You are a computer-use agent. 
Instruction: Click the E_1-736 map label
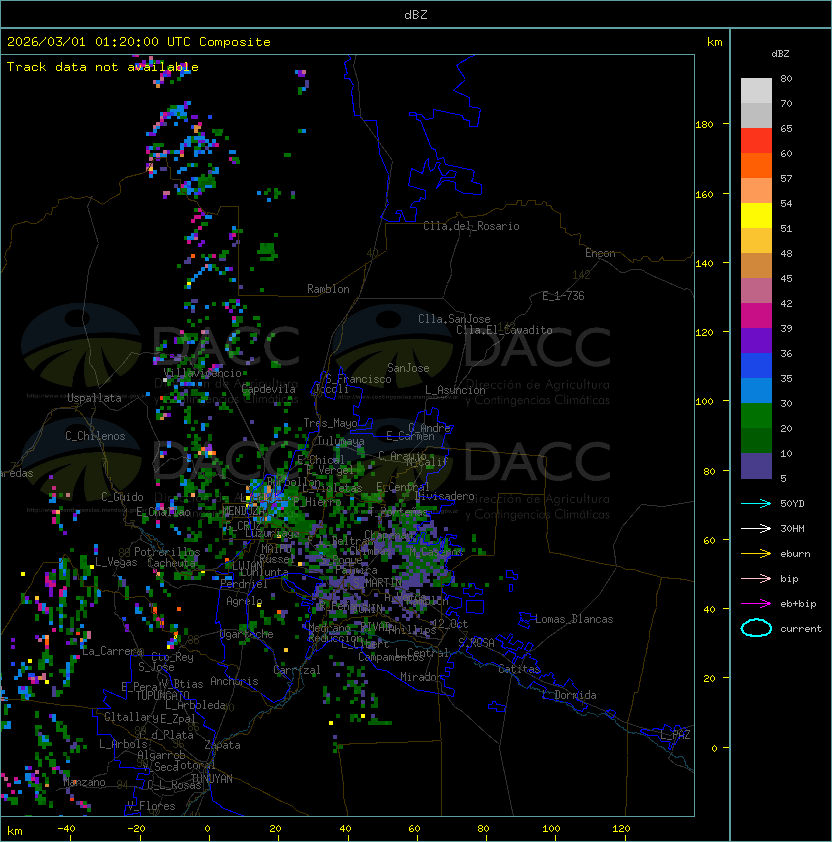click(x=563, y=296)
